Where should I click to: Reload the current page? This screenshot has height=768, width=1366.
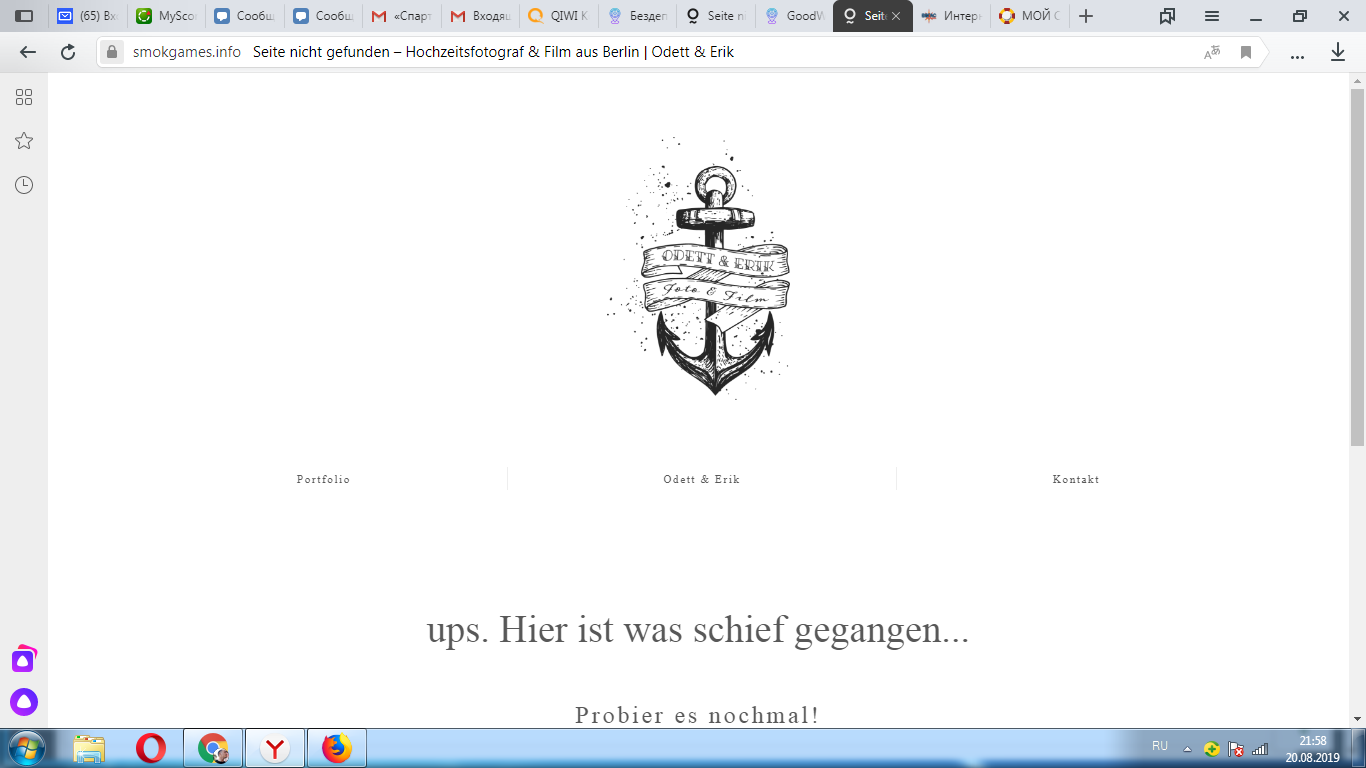[68, 52]
